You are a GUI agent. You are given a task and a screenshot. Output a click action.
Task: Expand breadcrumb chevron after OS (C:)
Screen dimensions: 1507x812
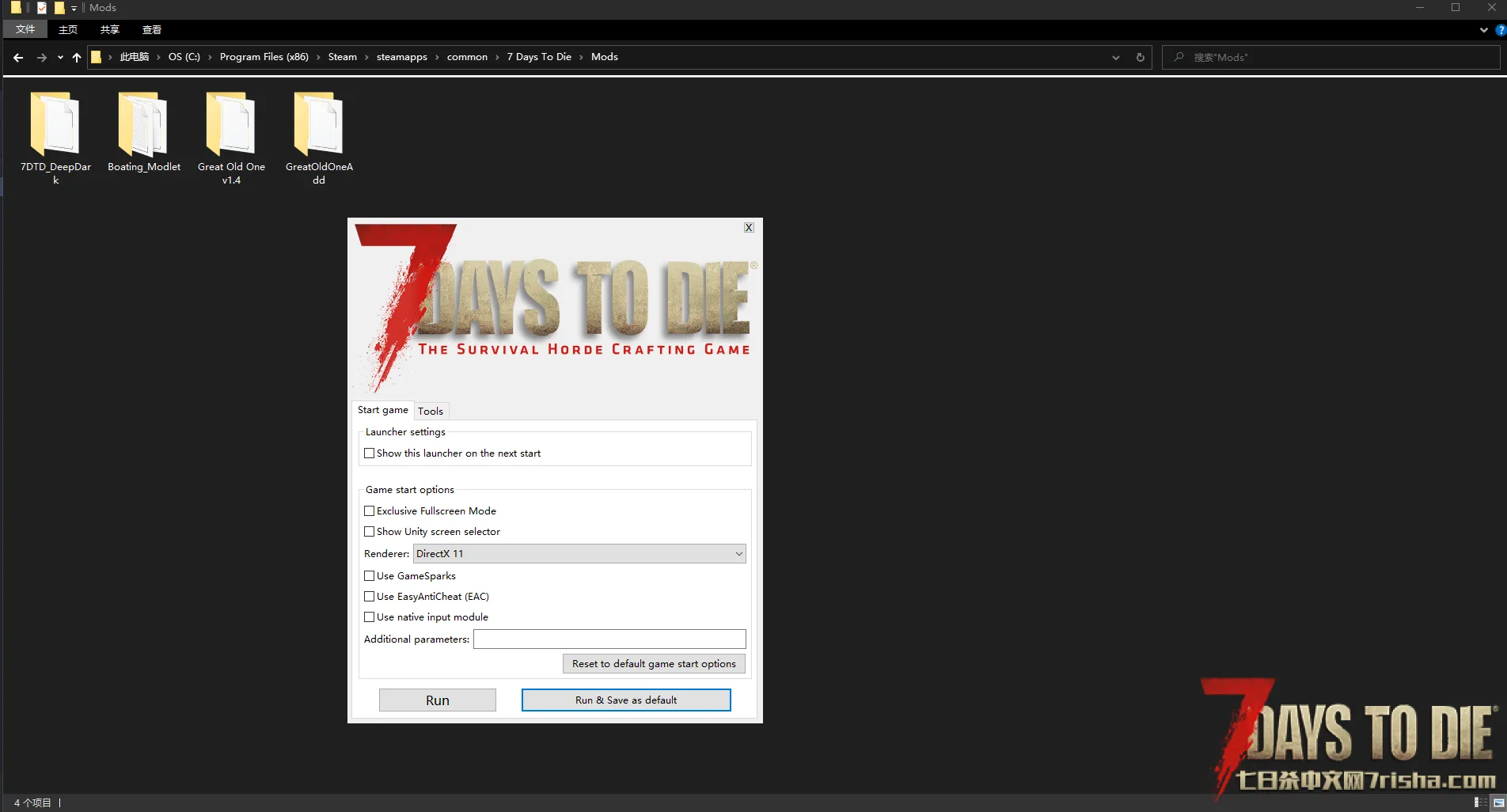click(x=211, y=57)
